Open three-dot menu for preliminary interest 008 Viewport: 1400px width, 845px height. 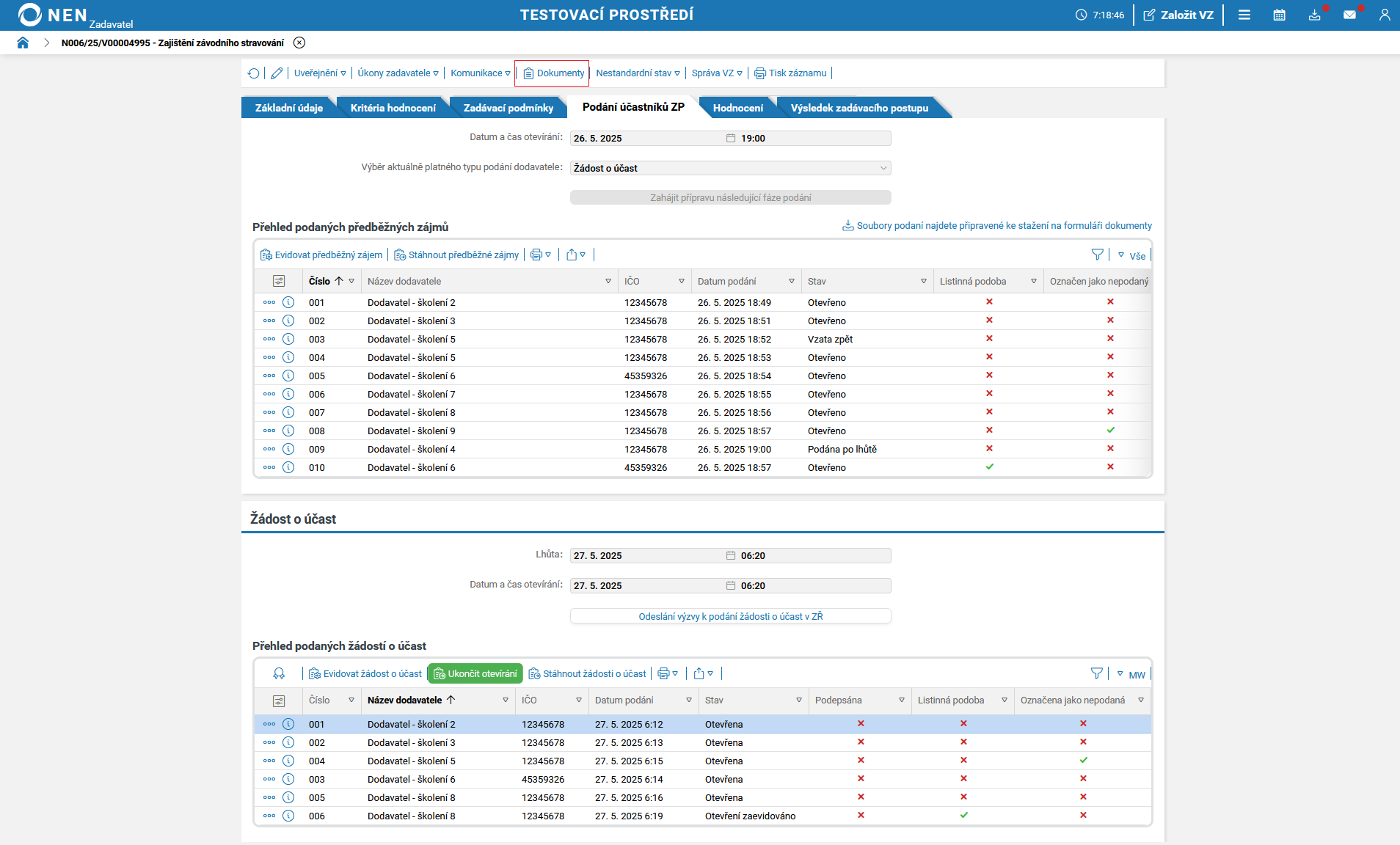pyautogui.click(x=269, y=431)
